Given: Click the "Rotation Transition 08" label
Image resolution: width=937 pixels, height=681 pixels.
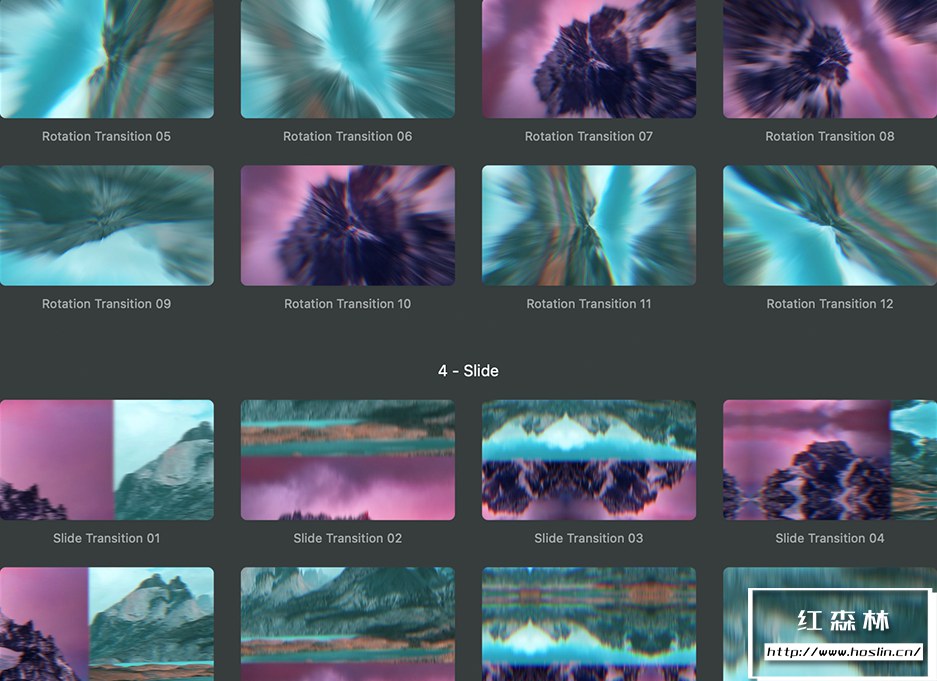Looking at the screenshot, I should point(830,136).
